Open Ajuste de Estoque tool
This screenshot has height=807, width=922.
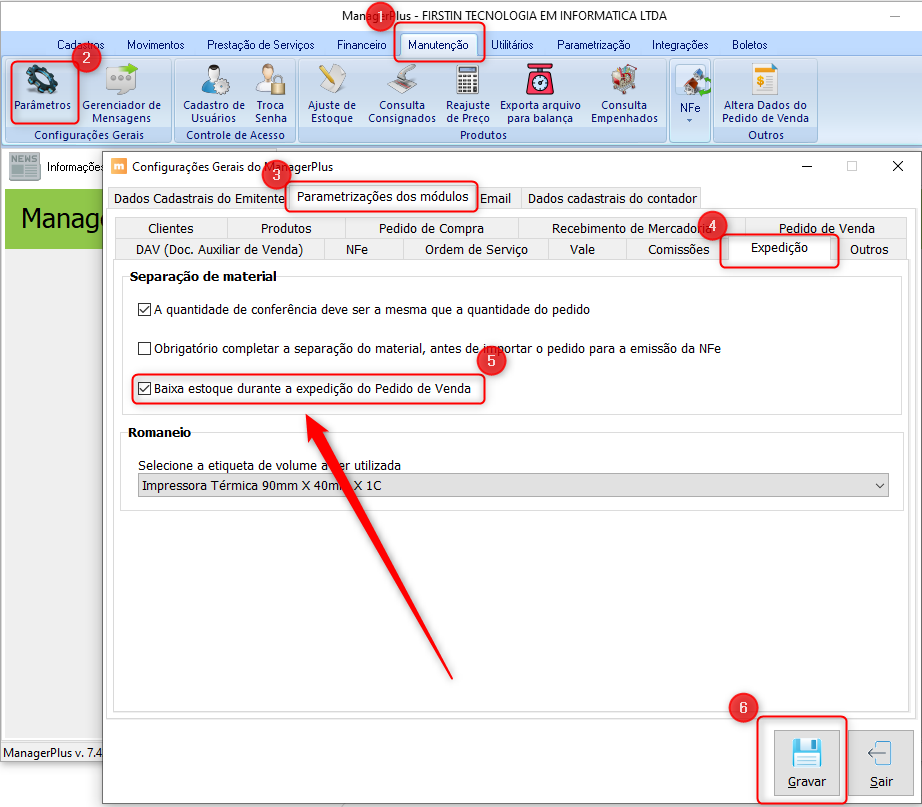point(331,93)
